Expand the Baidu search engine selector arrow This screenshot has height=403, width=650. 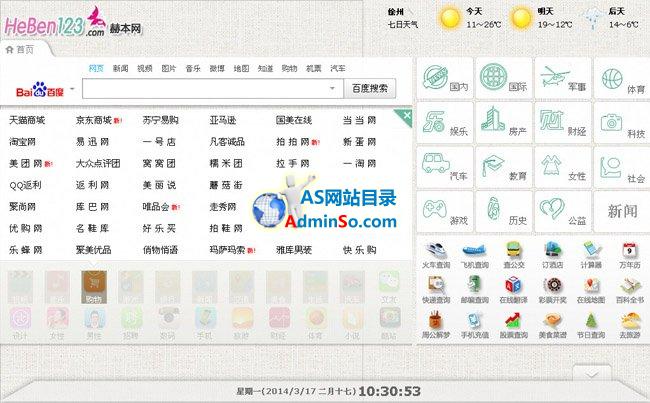coord(72,89)
